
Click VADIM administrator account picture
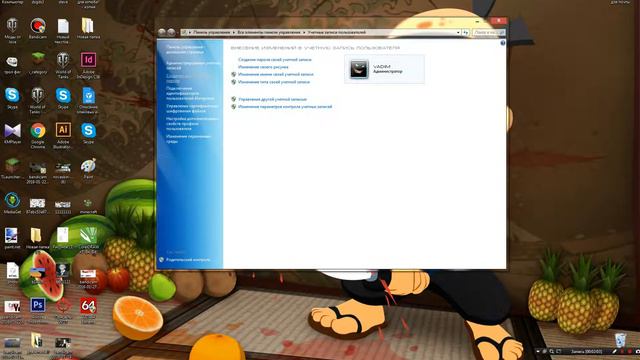pyautogui.click(x=359, y=69)
